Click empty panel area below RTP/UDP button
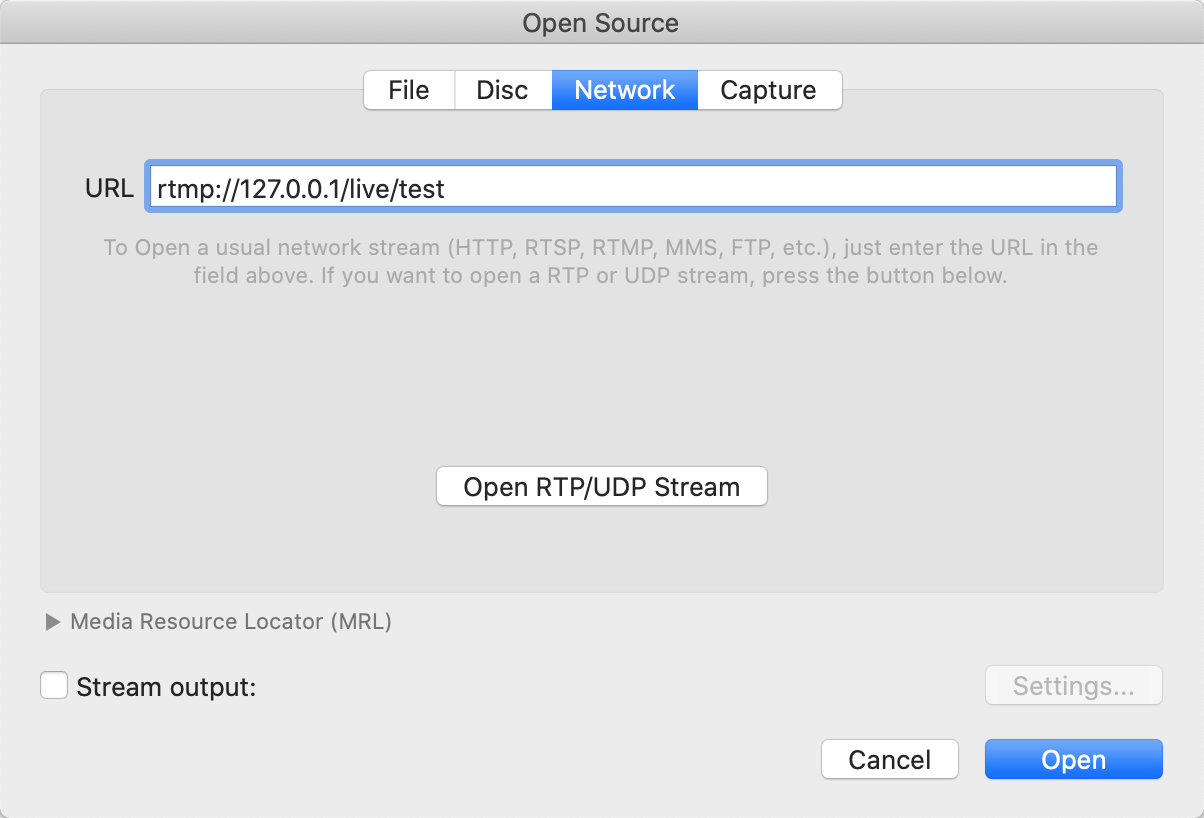This screenshot has width=1204, height=818. coord(600,550)
